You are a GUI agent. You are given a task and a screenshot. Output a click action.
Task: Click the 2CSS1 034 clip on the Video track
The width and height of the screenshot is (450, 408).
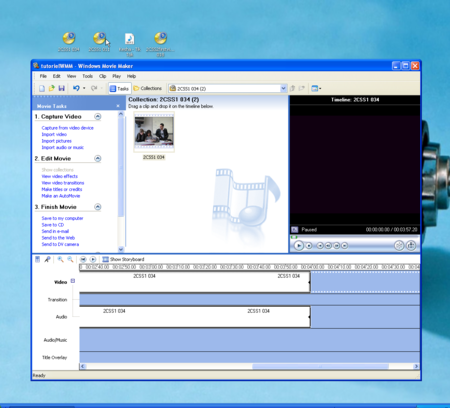[x=195, y=282]
